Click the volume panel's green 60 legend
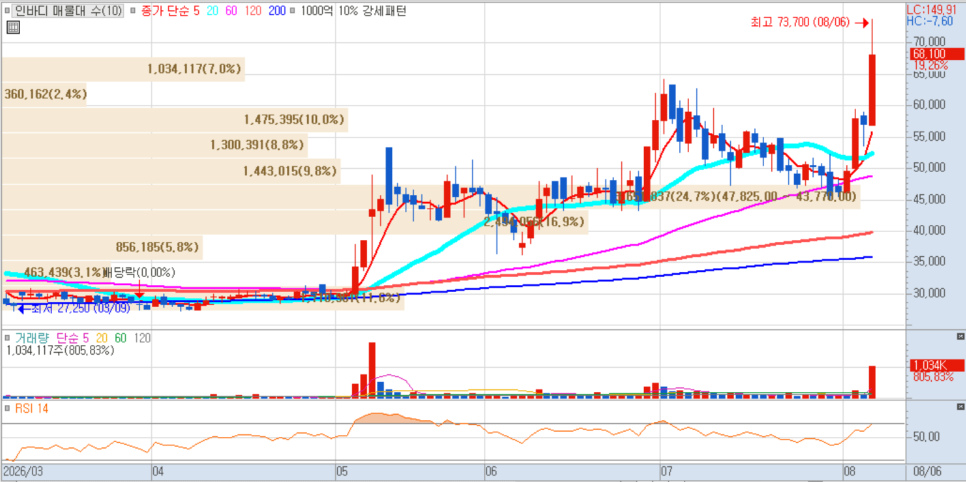 (x=121, y=338)
